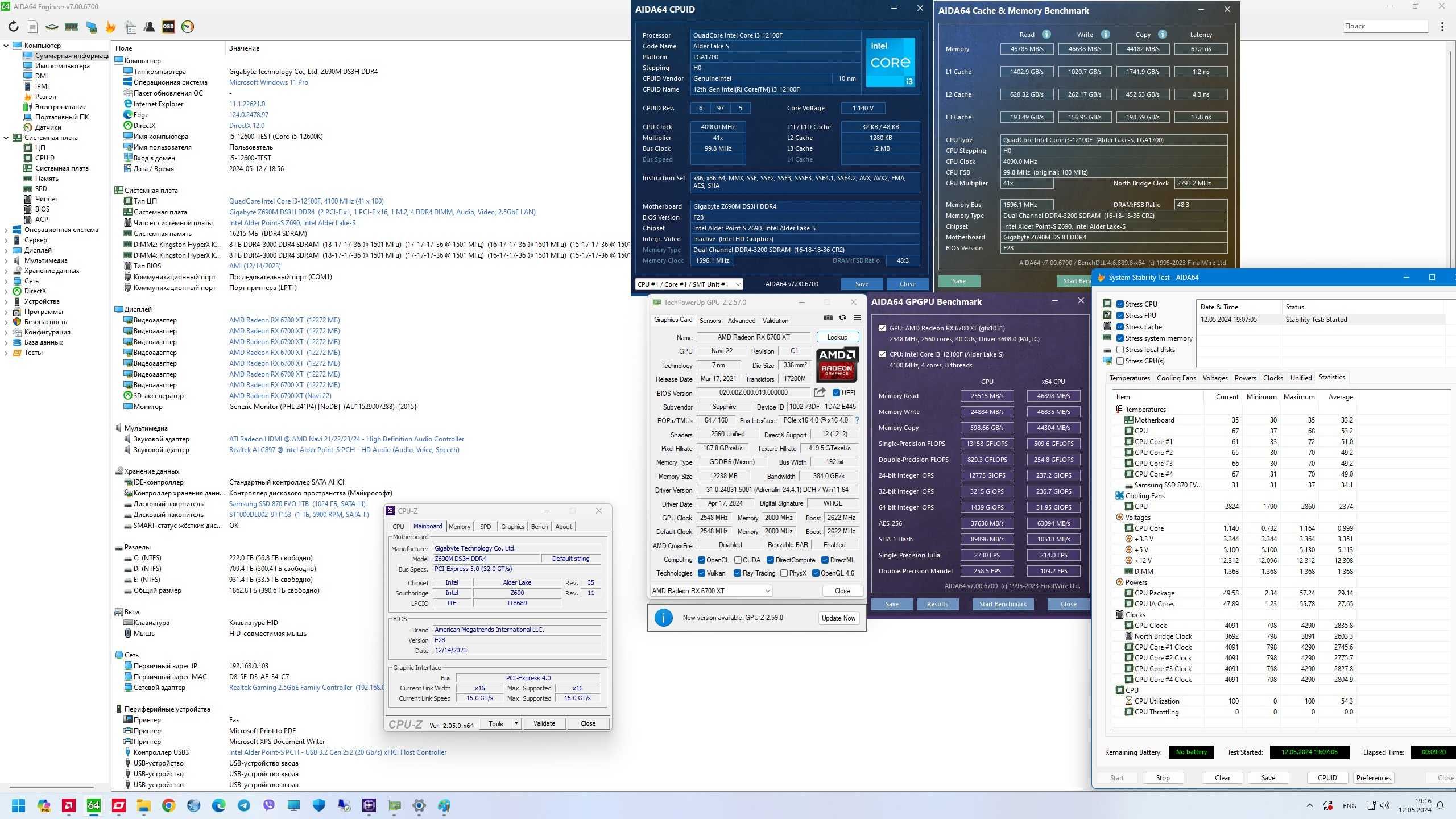Uncheck Stress system memory checkbox
This screenshot has height=819, width=1456.
1120,338
